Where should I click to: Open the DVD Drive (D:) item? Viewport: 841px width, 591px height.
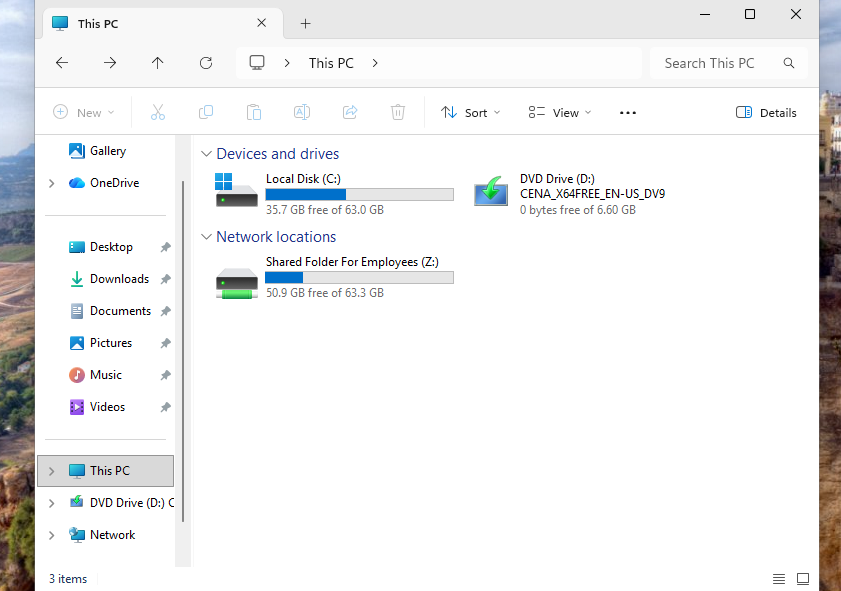(x=557, y=179)
